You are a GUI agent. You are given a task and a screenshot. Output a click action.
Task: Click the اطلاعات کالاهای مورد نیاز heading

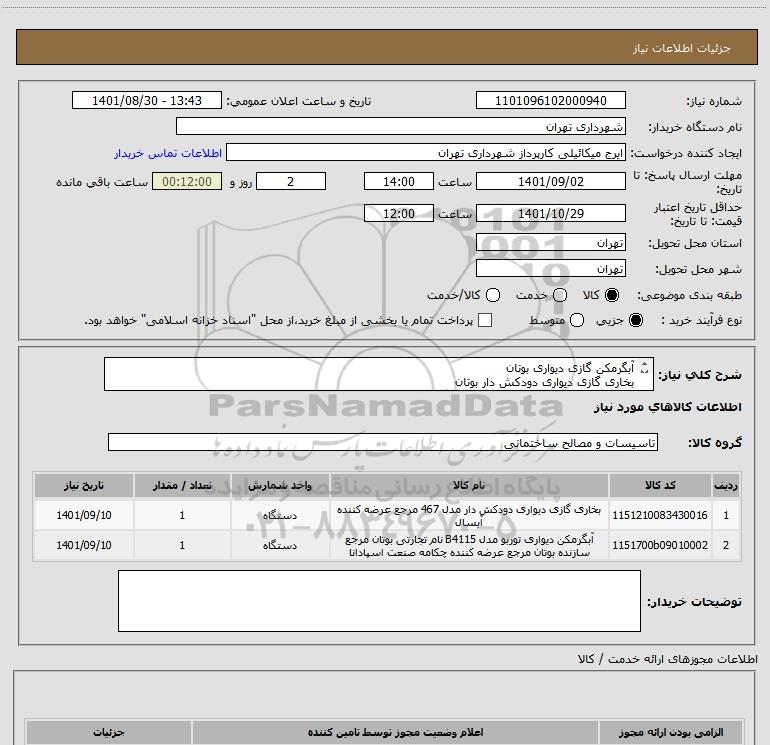point(668,407)
